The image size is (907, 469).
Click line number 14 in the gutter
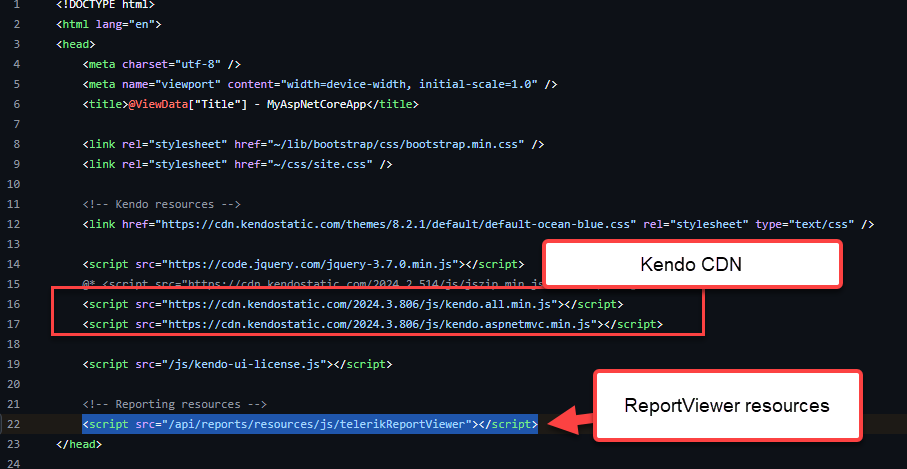(14, 264)
